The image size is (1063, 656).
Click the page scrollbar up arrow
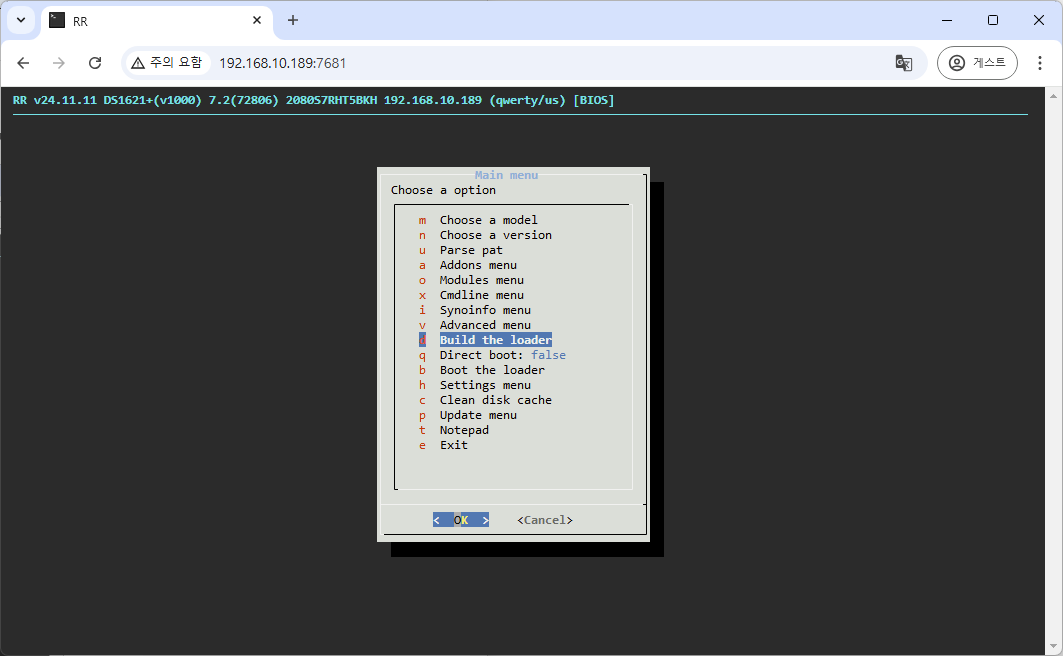click(1054, 96)
